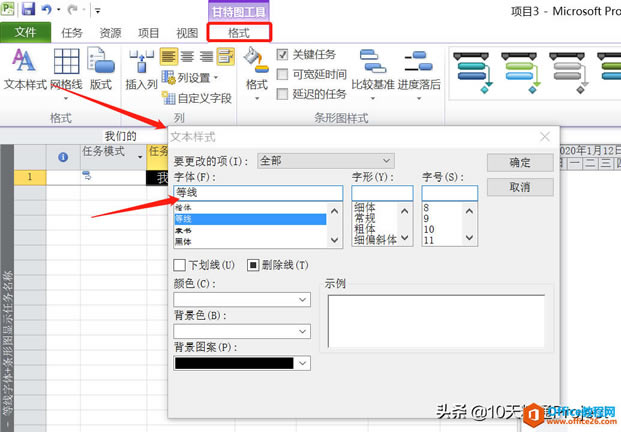This screenshot has width=621, height=432.
Task: Check the 延迟的任务 checkbox
Action: pyautogui.click(x=282, y=94)
